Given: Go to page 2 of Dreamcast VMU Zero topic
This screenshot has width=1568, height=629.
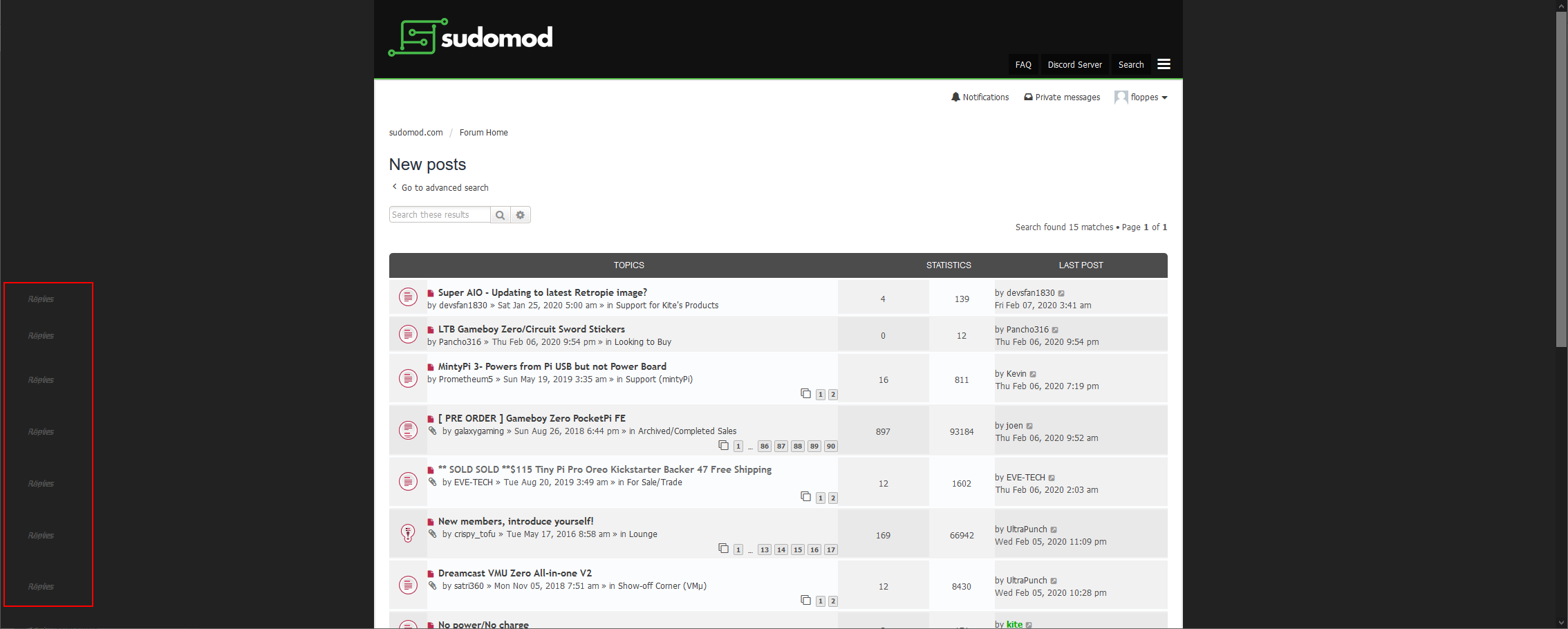Looking at the screenshot, I should (x=833, y=601).
